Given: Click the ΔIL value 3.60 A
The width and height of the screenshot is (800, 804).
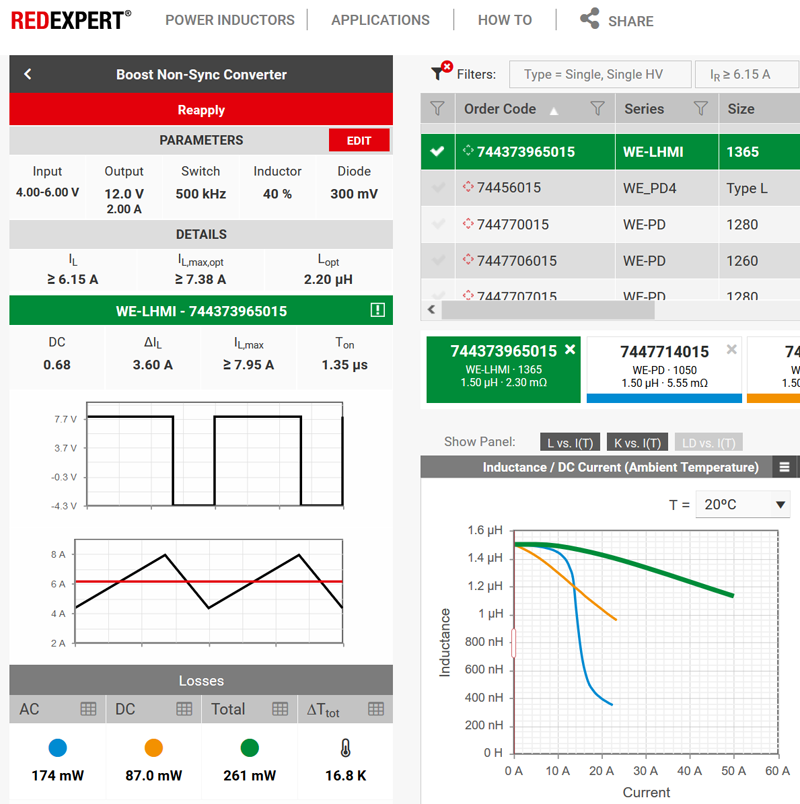Looking at the screenshot, I should pos(152,365).
